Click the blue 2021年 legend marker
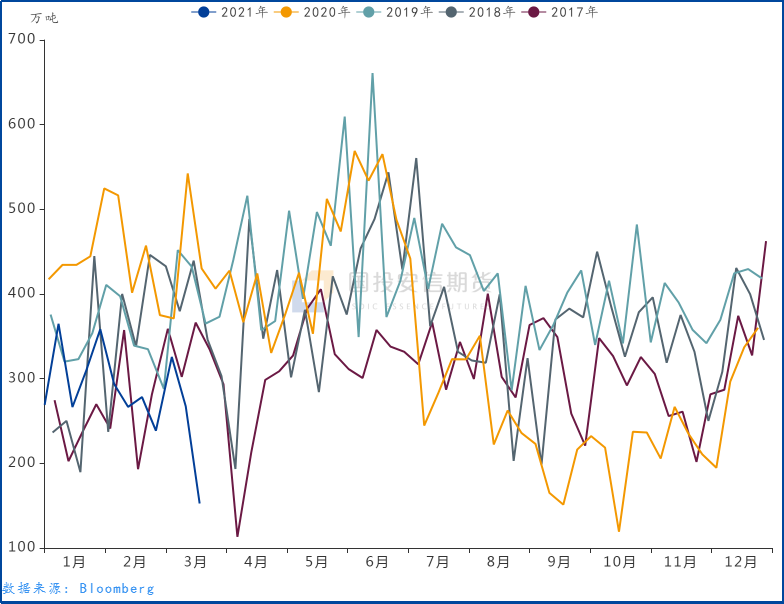The width and height of the screenshot is (784, 604). pyautogui.click(x=205, y=12)
